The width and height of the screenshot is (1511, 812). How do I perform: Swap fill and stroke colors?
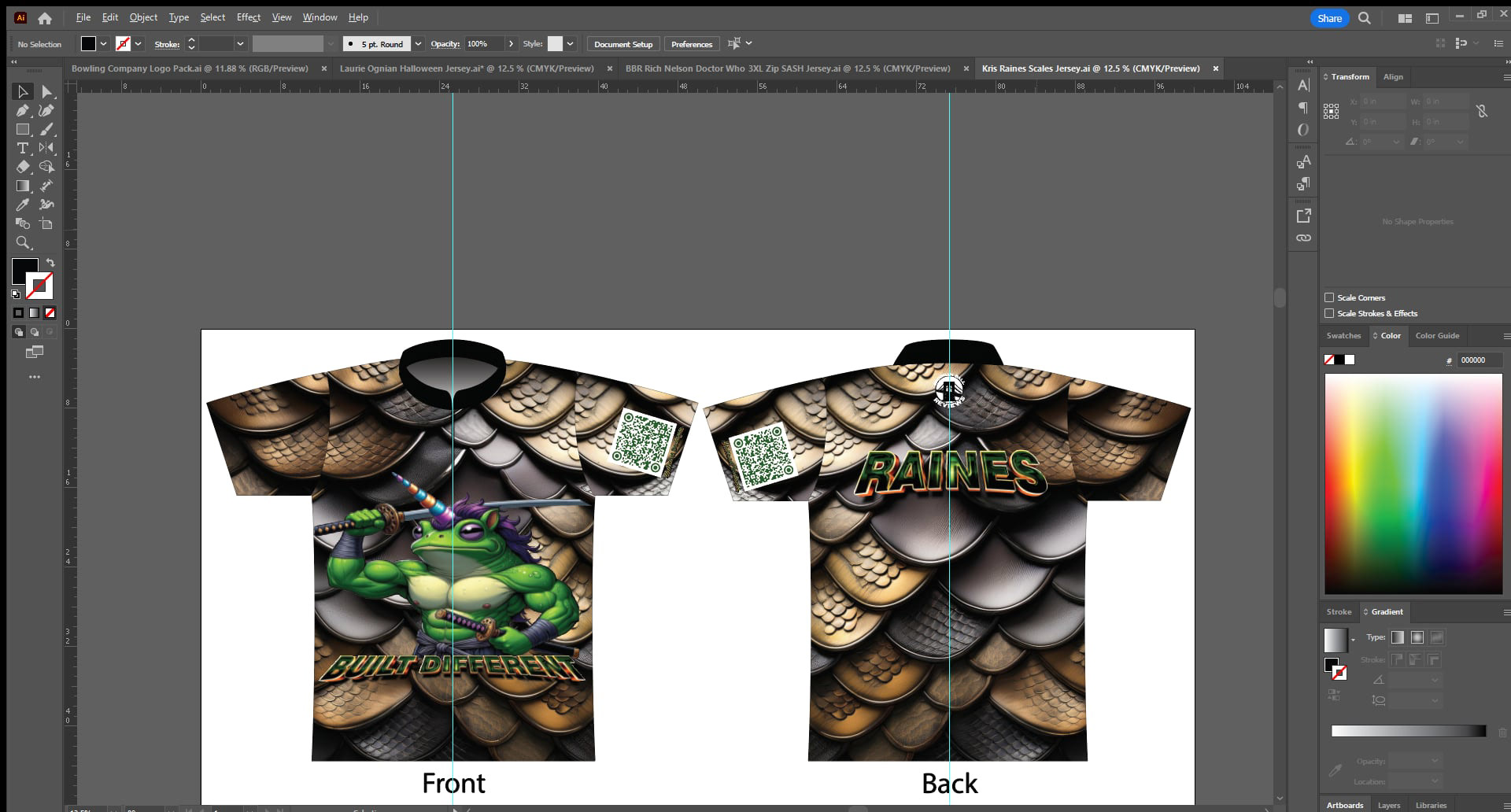pyautogui.click(x=50, y=263)
